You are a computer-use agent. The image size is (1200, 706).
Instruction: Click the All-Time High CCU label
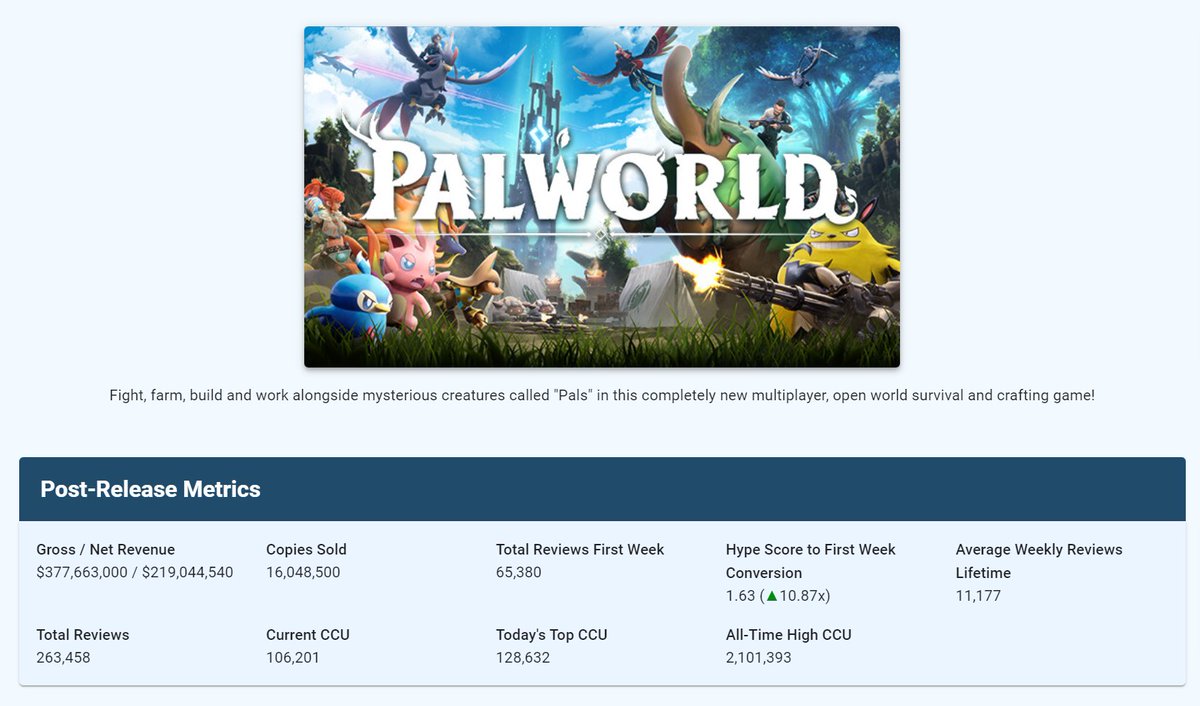pyautogui.click(x=786, y=634)
